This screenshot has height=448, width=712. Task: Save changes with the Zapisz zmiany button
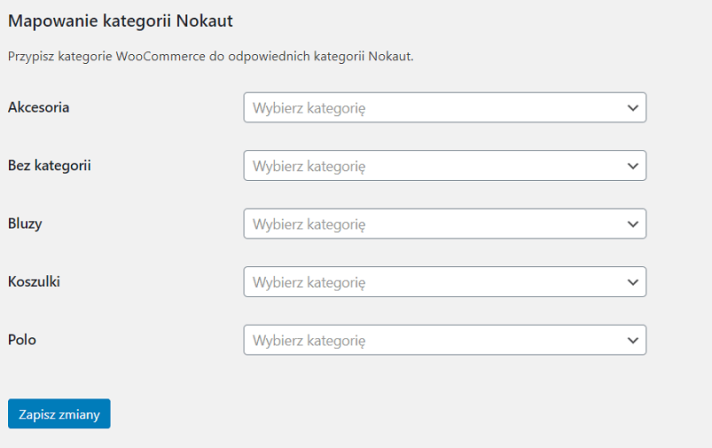pos(59,414)
